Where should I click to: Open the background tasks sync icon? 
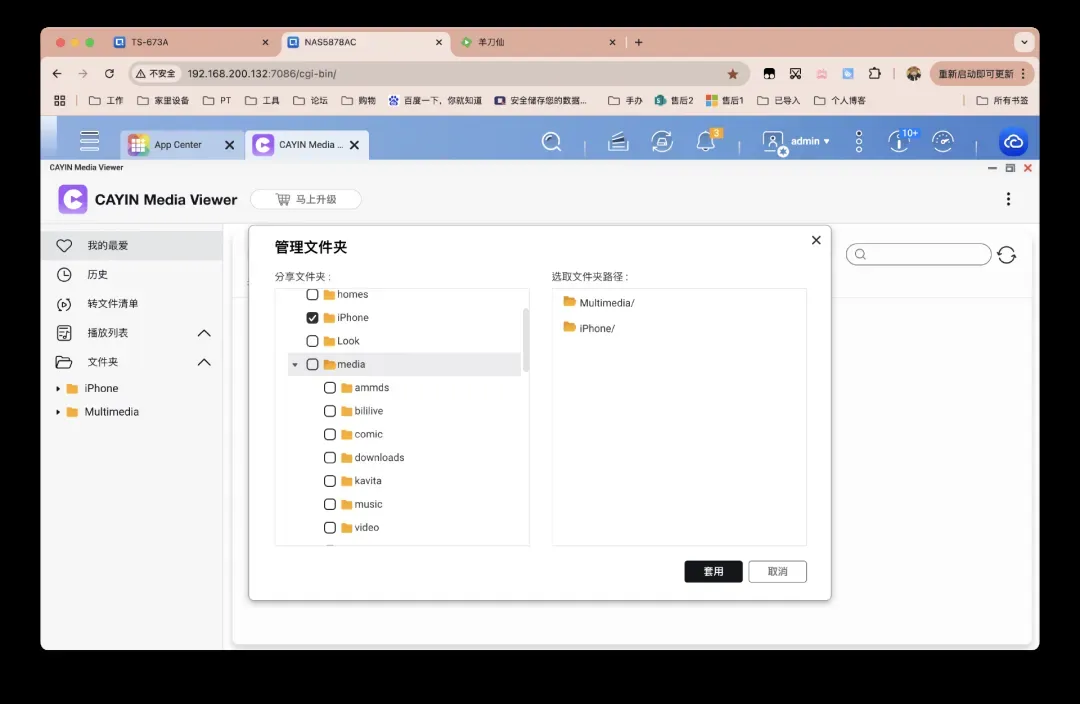(661, 142)
